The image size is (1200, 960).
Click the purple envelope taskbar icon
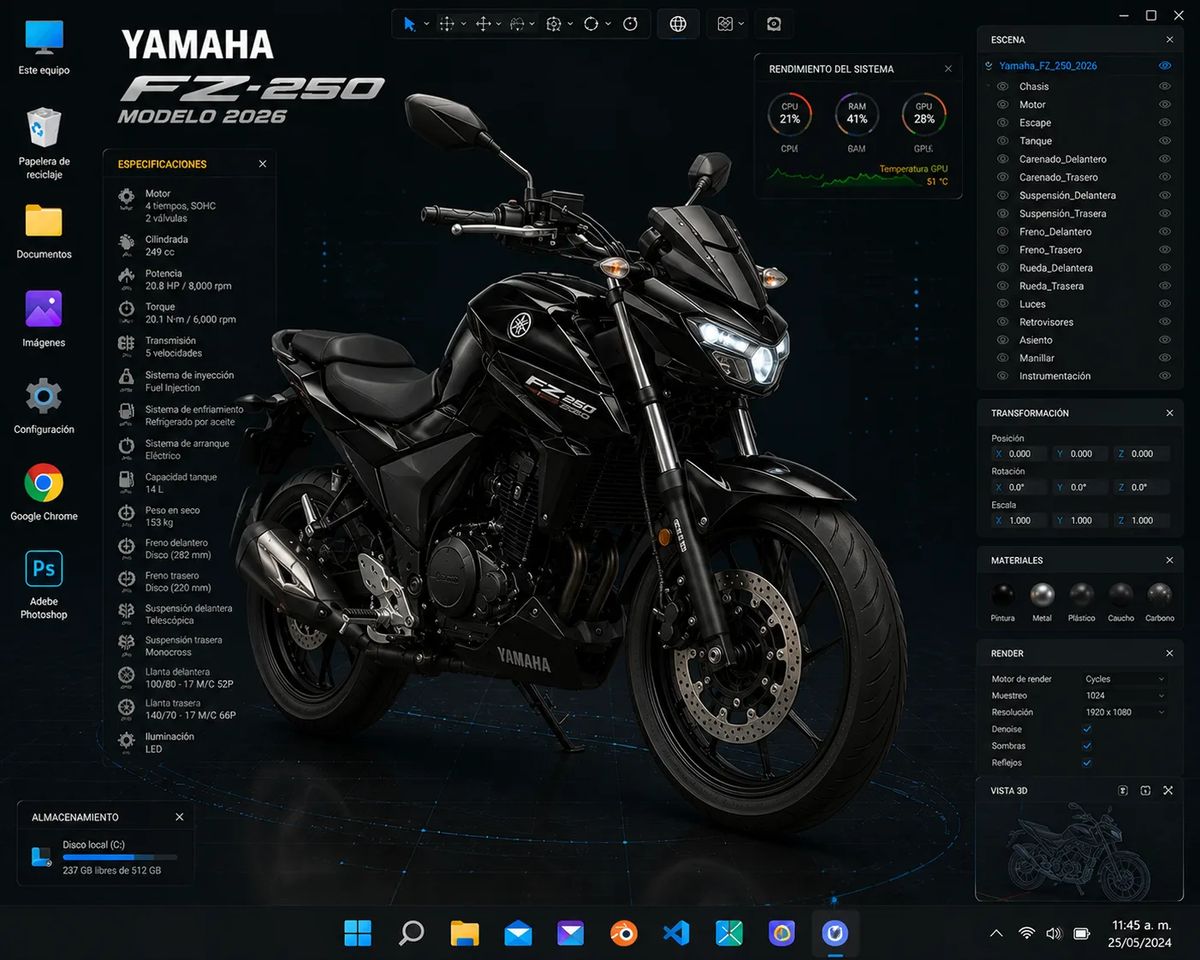coord(571,934)
